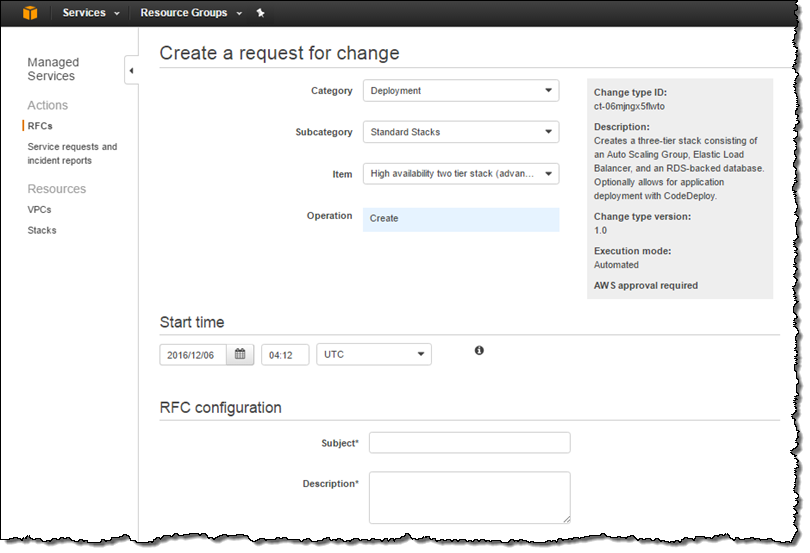Focus the Subject text field
The image size is (810, 553).
[469, 443]
